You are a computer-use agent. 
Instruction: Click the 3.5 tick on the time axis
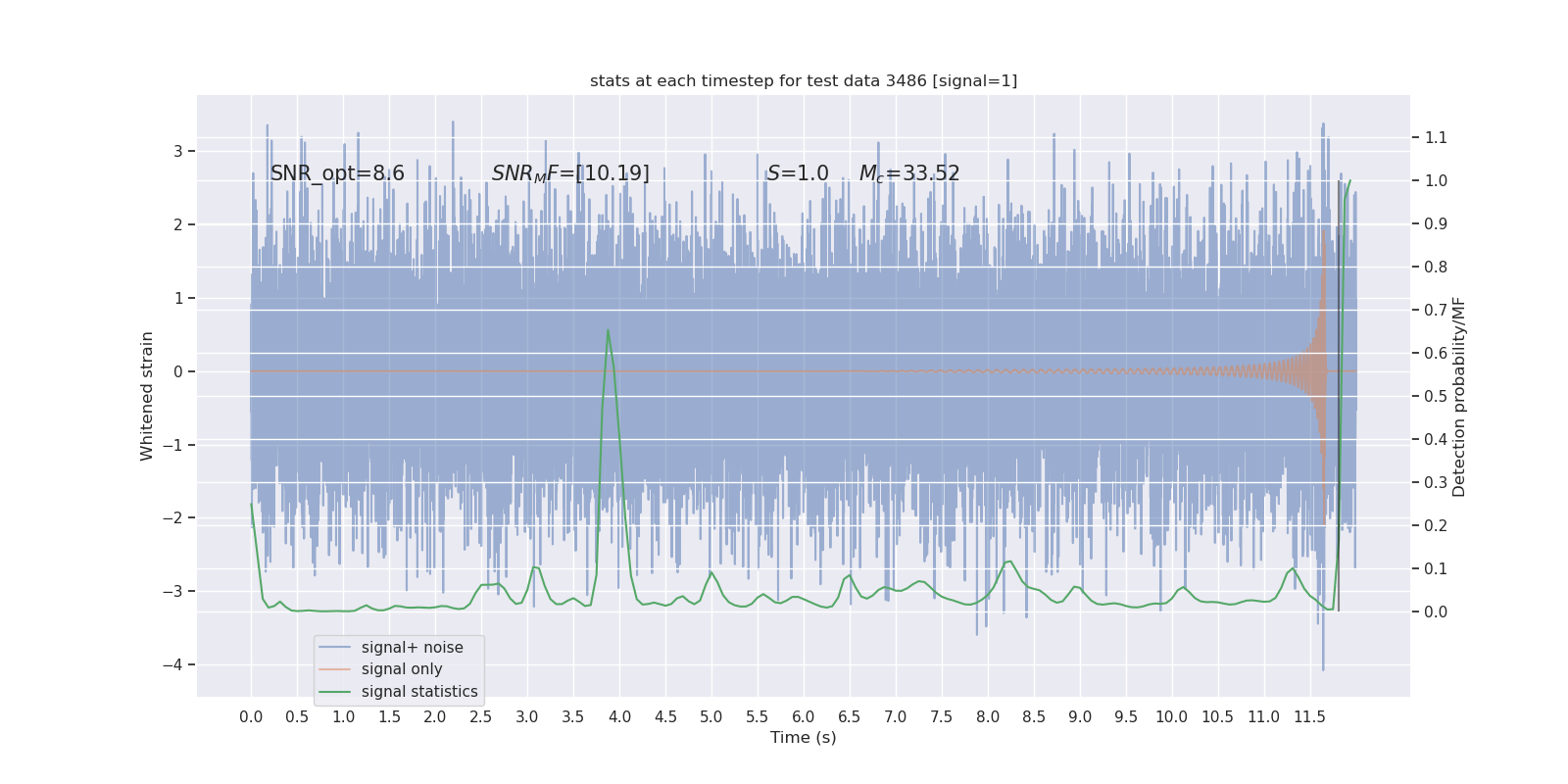[573, 716]
